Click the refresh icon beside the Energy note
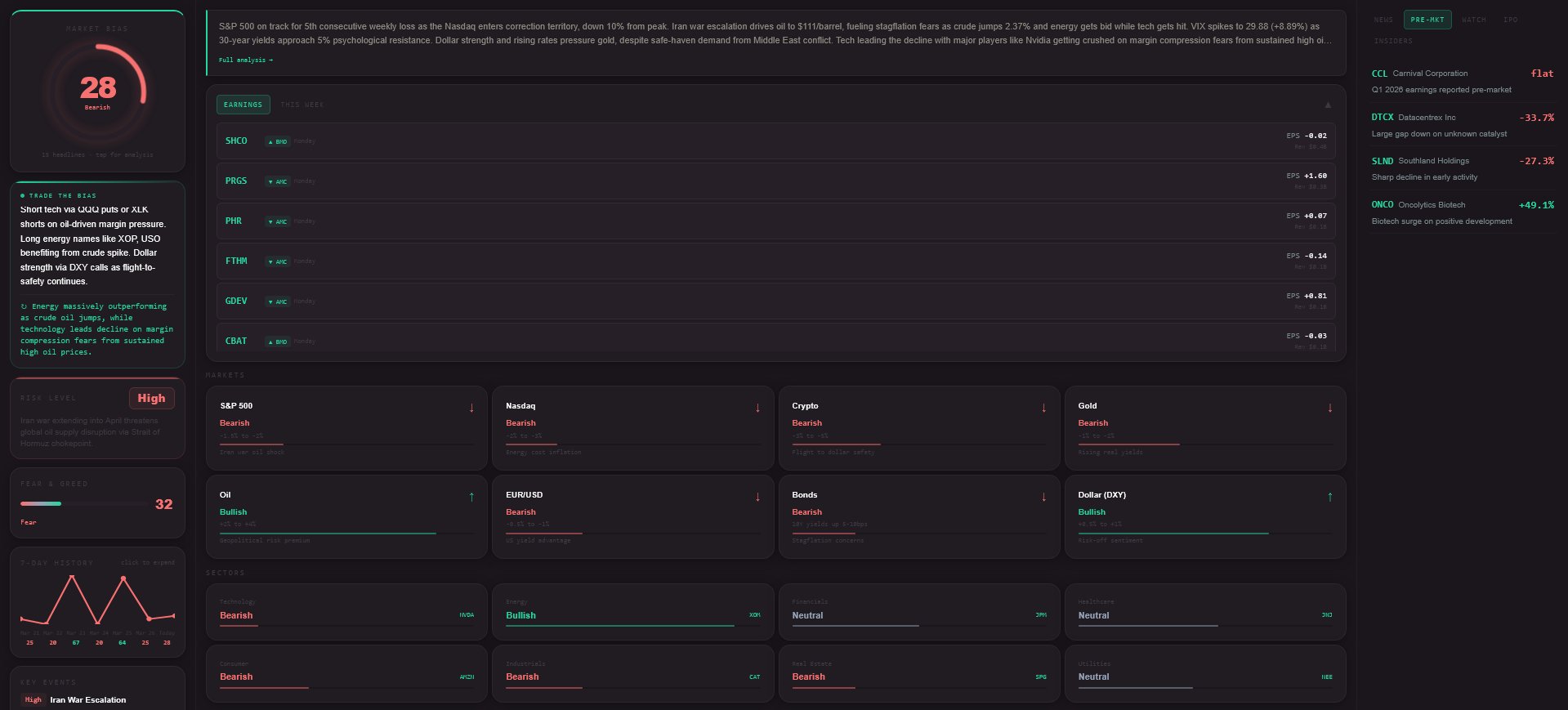The image size is (1568, 710). click(24, 306)
